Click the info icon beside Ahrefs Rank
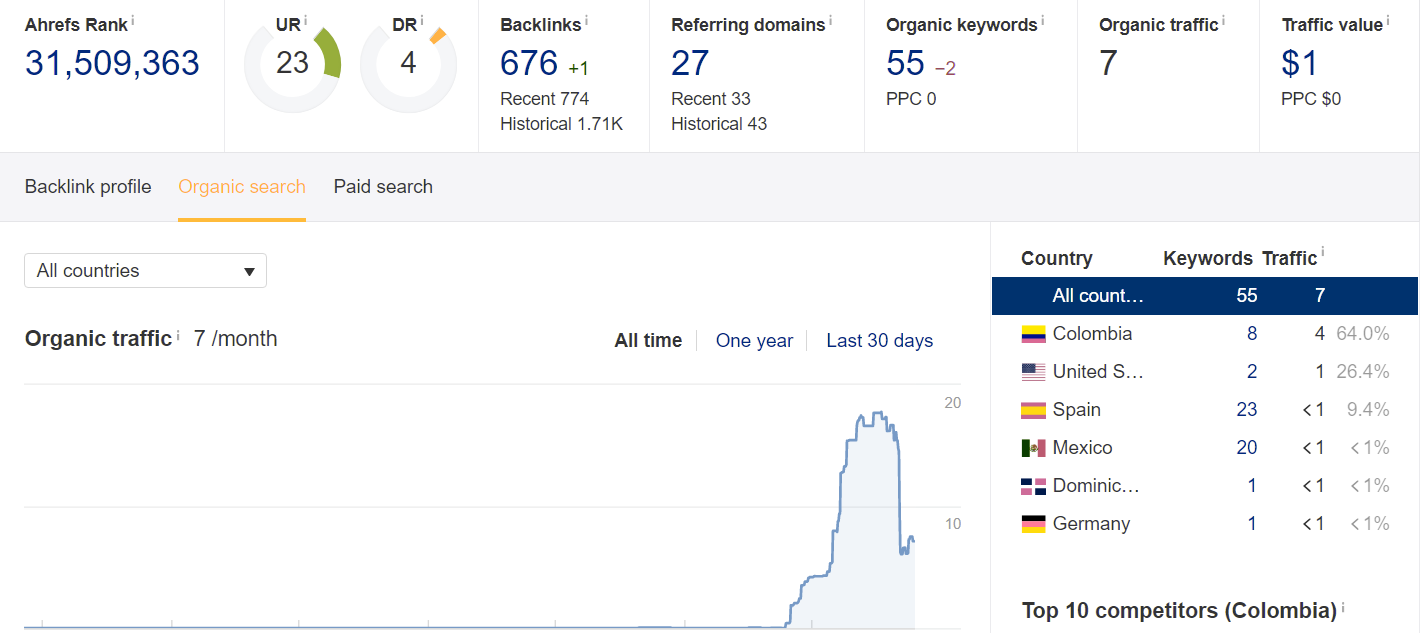The image size is (1422, 633). click(x=133, y=20)
